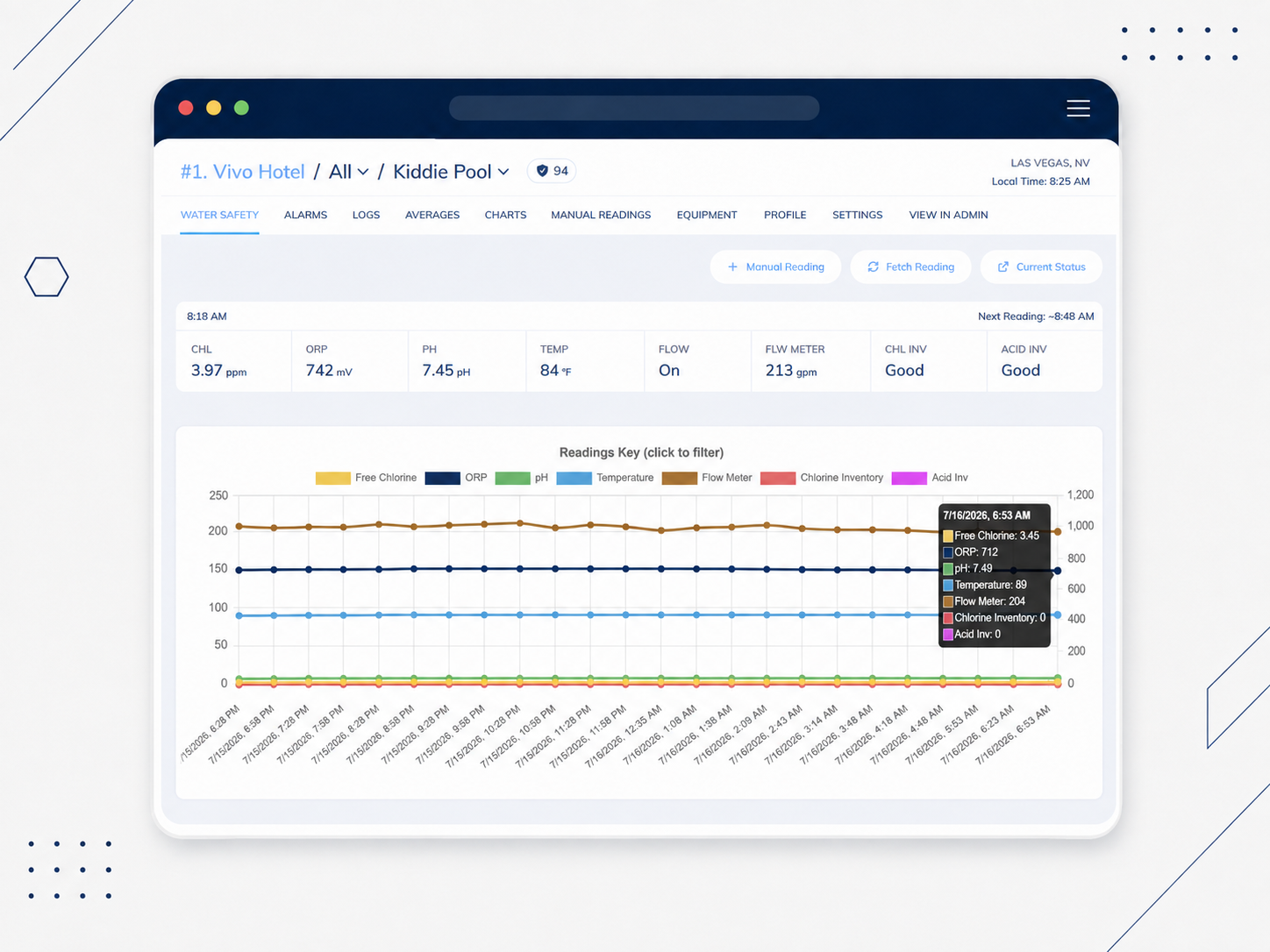Click View in Admin tab
The height and width of the screenshot is (952, 1270).
click(x=948, y=215)
